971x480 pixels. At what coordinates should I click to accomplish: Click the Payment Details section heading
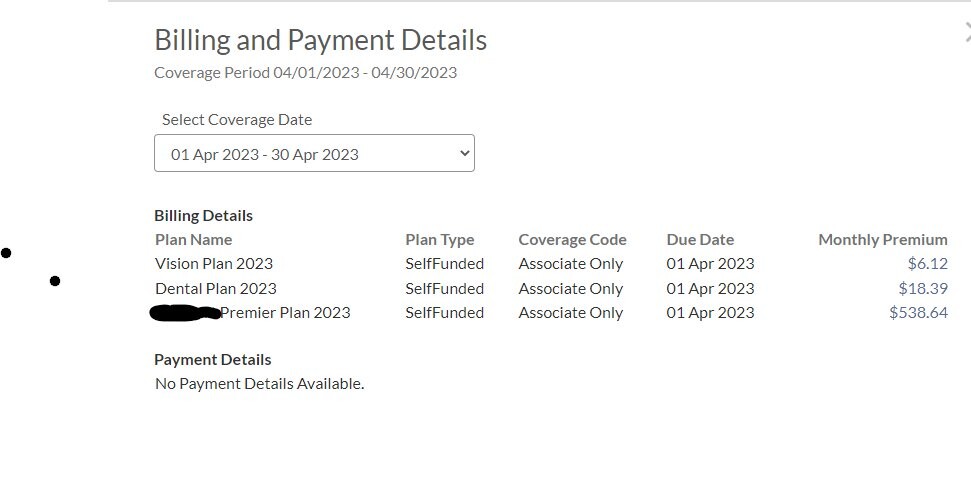212,359
